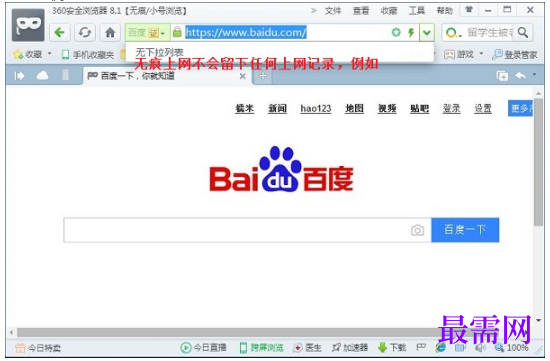
Task: Click the scrollbar up arrow
Action: pyautogui.click(x=538, y=93)
